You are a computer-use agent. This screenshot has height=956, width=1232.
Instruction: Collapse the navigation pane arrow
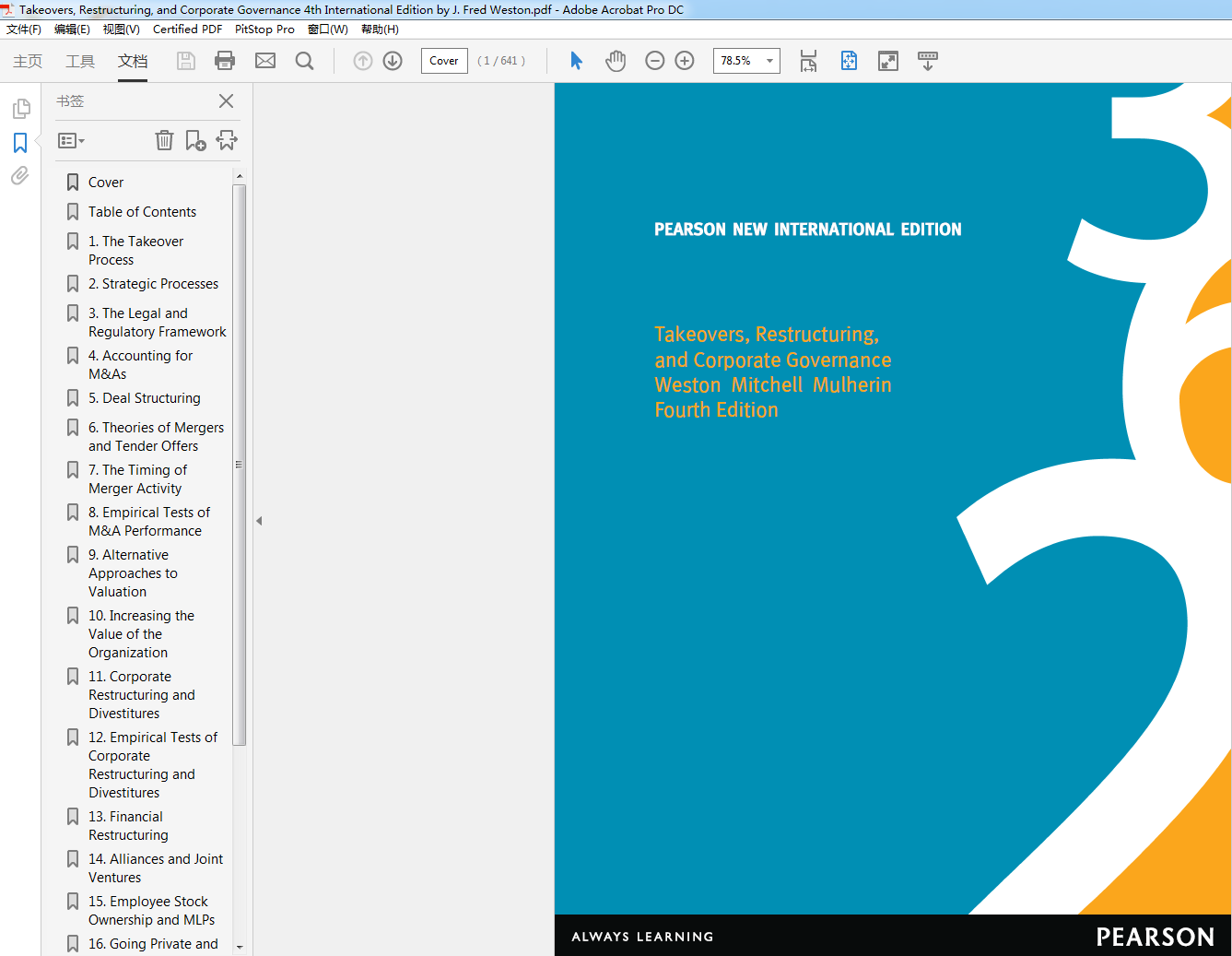260,521
